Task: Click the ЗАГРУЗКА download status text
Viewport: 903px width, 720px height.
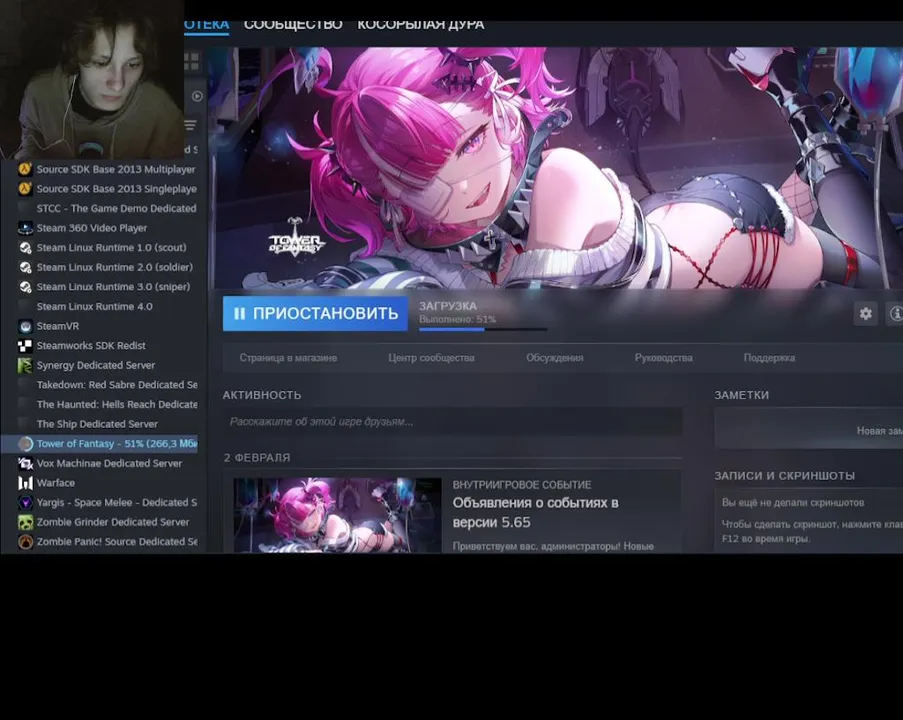Action: click(447, 306)
